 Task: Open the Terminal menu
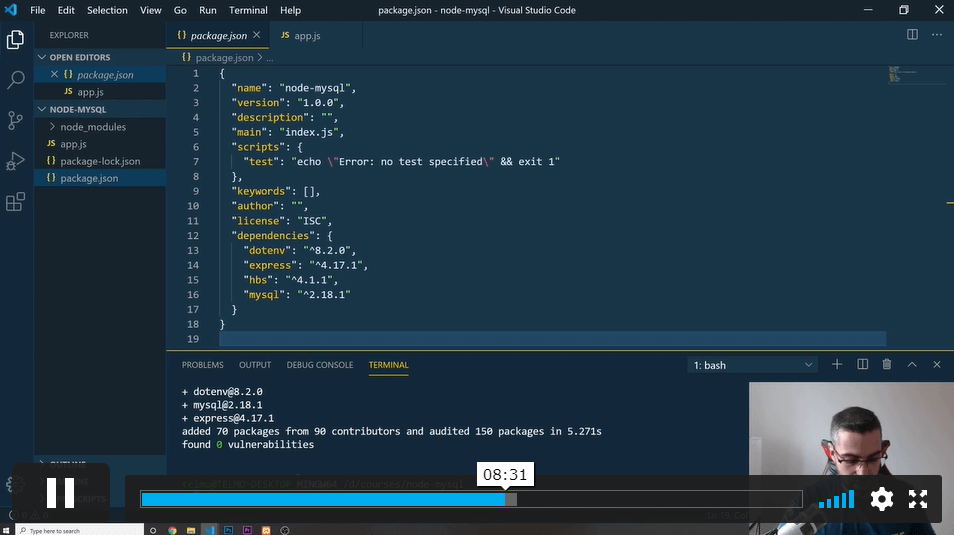point(248,10)
